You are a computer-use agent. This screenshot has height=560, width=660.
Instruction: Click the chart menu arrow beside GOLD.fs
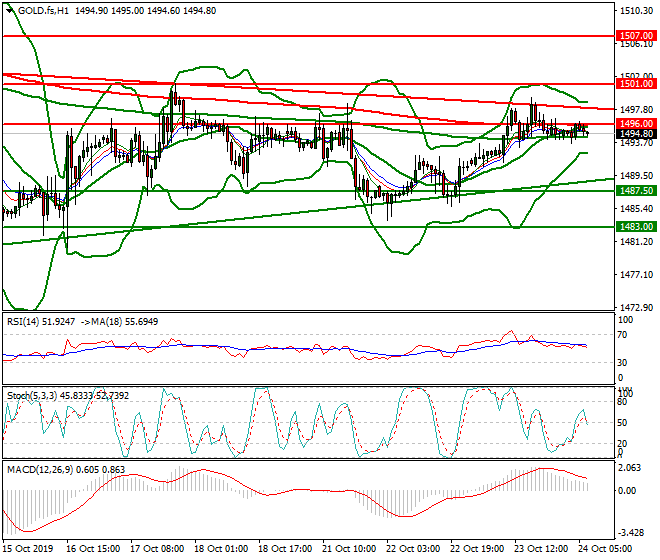[10, 11]
